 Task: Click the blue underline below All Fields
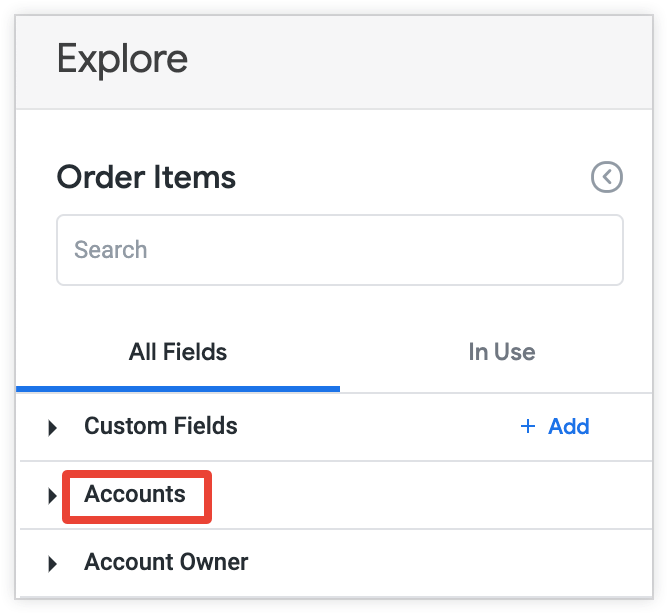coord(178,388)
